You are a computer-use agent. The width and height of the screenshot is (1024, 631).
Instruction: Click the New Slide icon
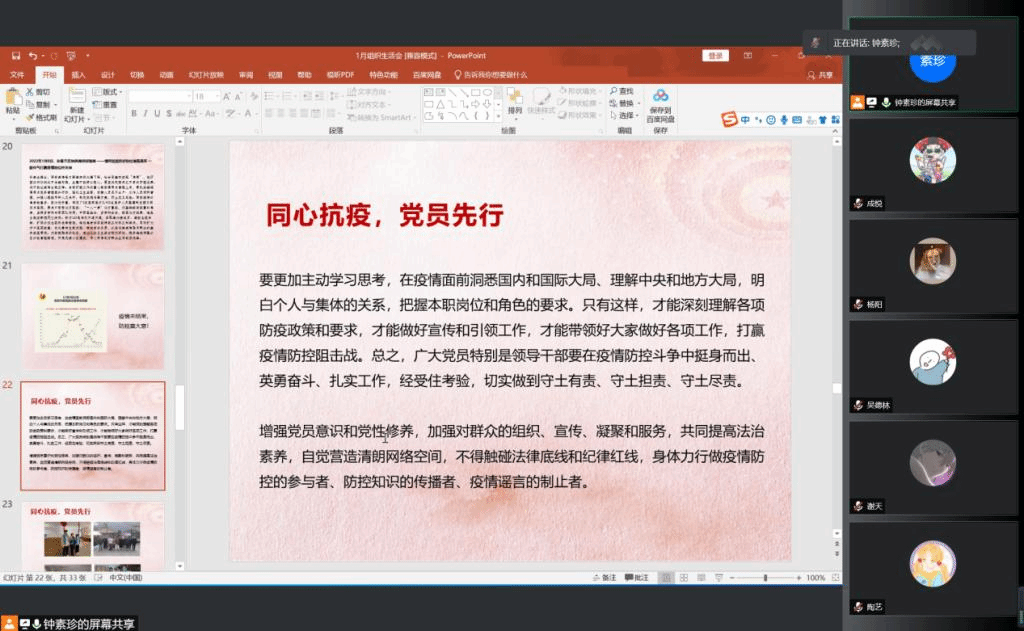[x=76, y=98]
